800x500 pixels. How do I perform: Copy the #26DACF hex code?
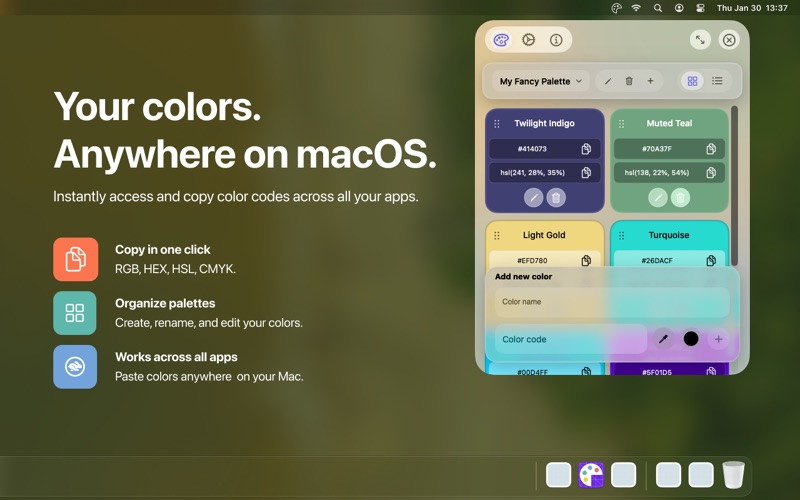[711, 260]
